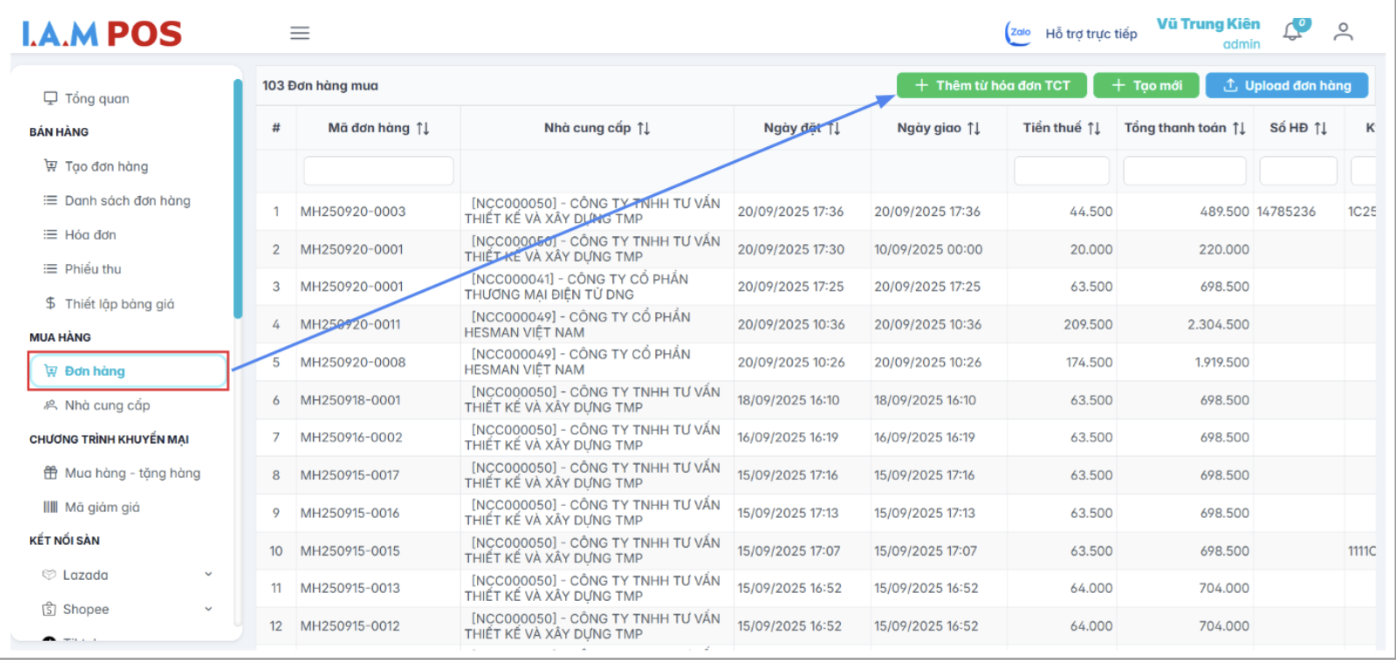The width and height of the screenshot is (1396, 660).
Task: Sort by Ngày giao column arrows
Action: [974, 128]
